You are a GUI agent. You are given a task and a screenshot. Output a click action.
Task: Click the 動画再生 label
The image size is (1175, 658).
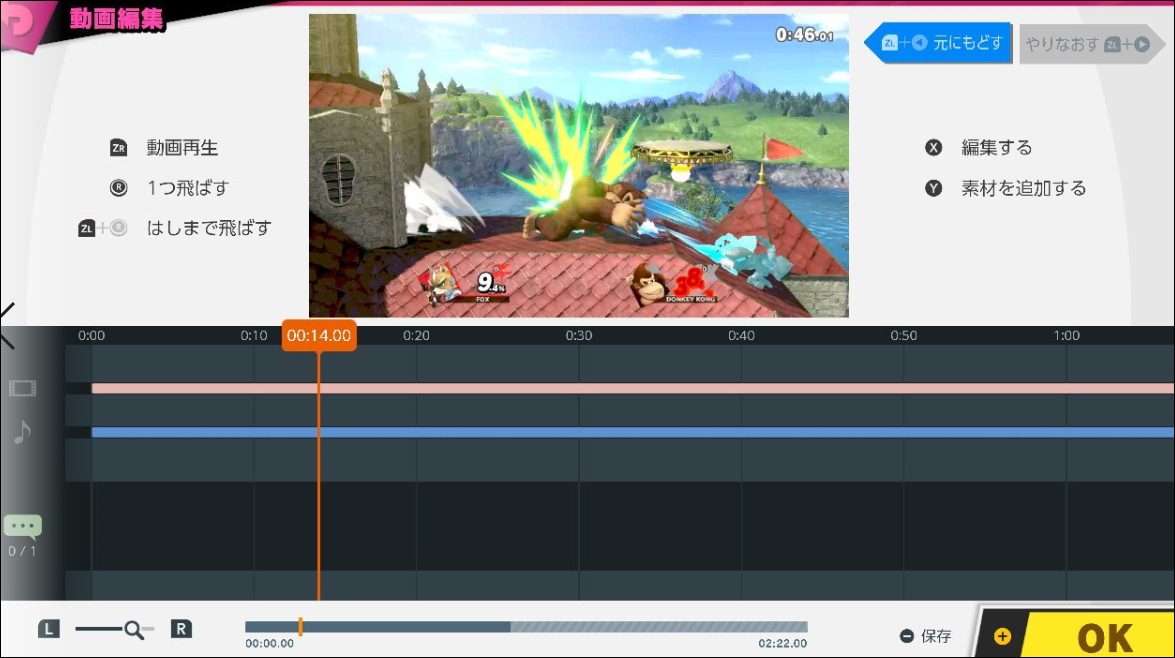pyautogui.click(x=182, y=148)
